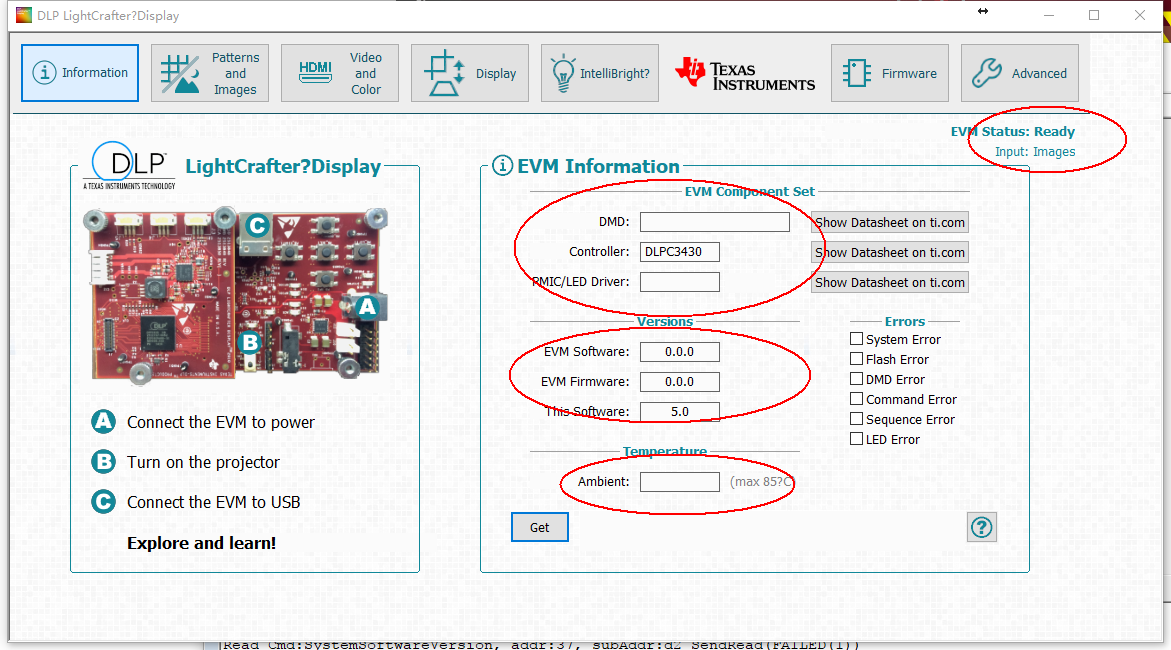This screenshot has height=650, width=1171.
Task: Click the Information circle-i icon
Action: click(x=44, y=72)
